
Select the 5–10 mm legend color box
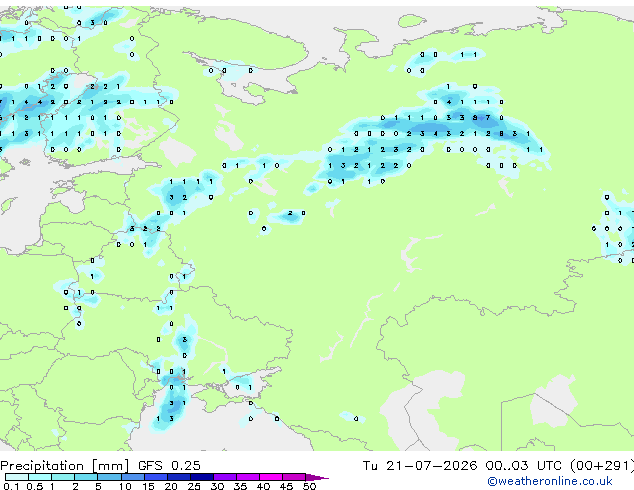click(109, 477)
